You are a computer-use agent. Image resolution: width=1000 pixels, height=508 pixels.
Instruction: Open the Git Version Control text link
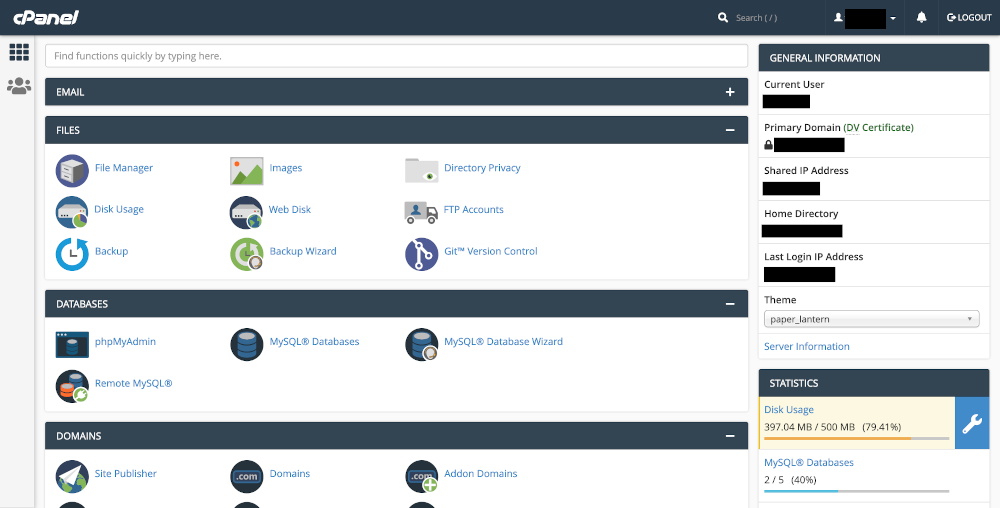(x=490, y=251)
